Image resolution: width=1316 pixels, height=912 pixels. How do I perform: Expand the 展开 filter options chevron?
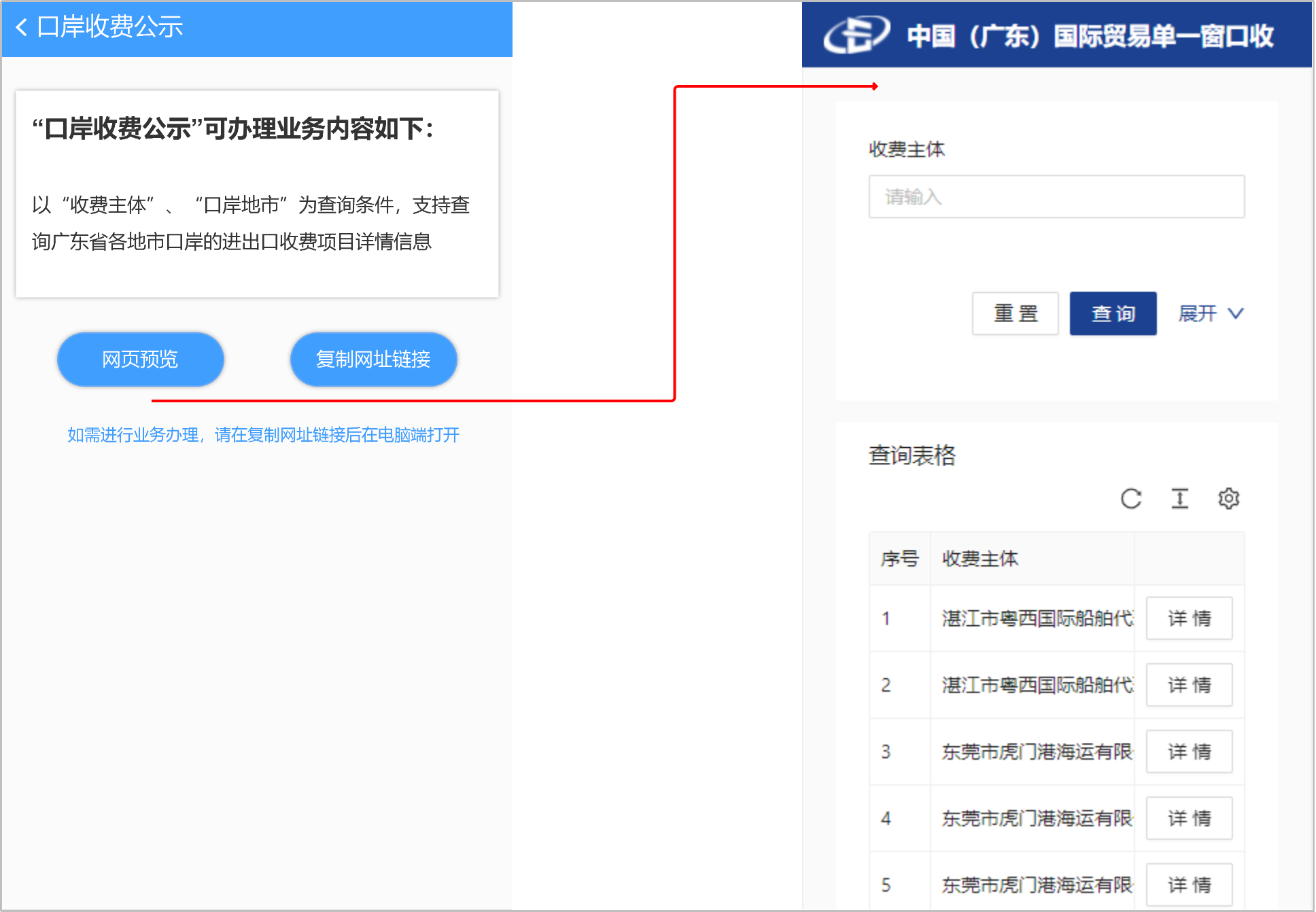pos(1211,313)
